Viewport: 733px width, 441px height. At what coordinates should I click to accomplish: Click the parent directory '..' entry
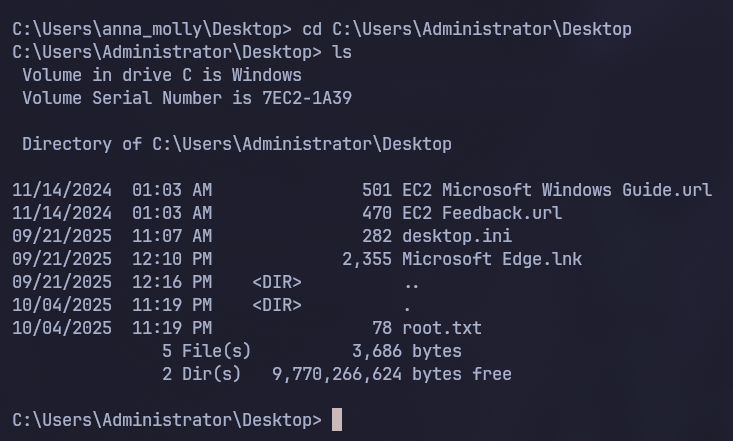click(x=411, y=282)
